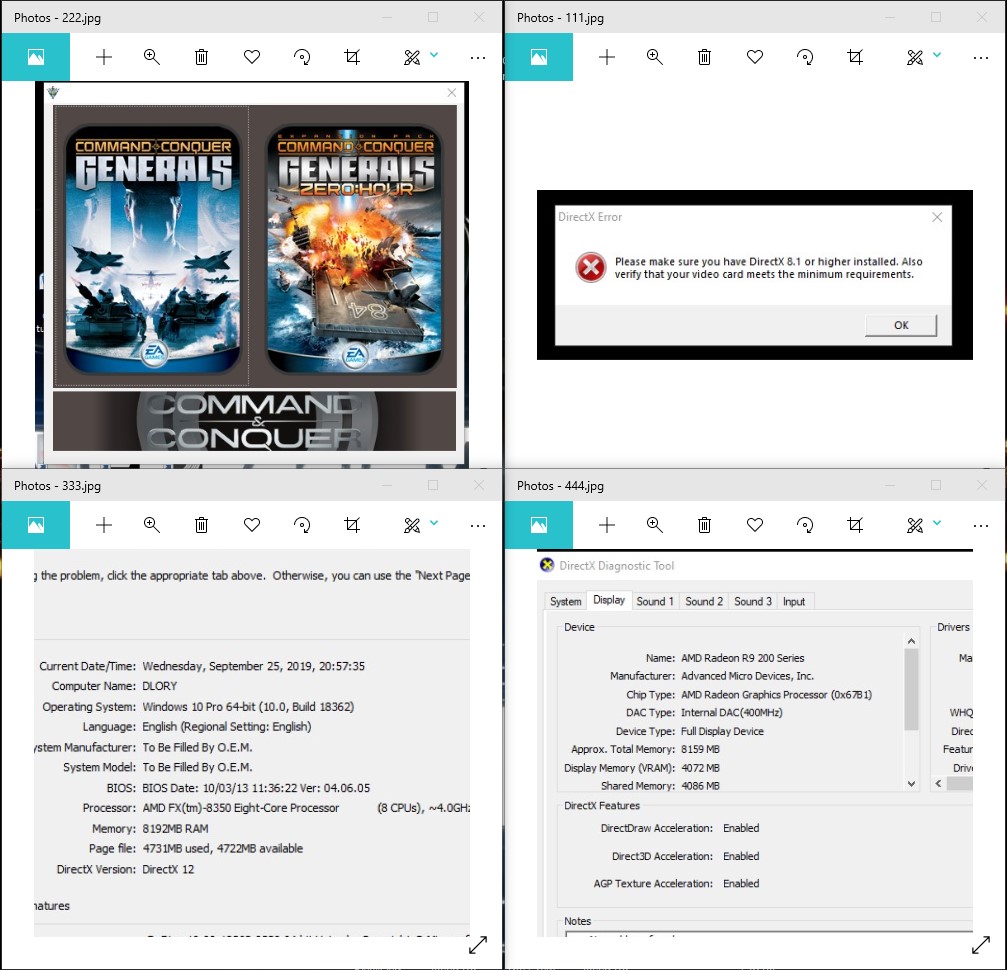Open collection view in 222.jpg Photos window
Viewport: 1007px width, 970px height.
[35, 57]
